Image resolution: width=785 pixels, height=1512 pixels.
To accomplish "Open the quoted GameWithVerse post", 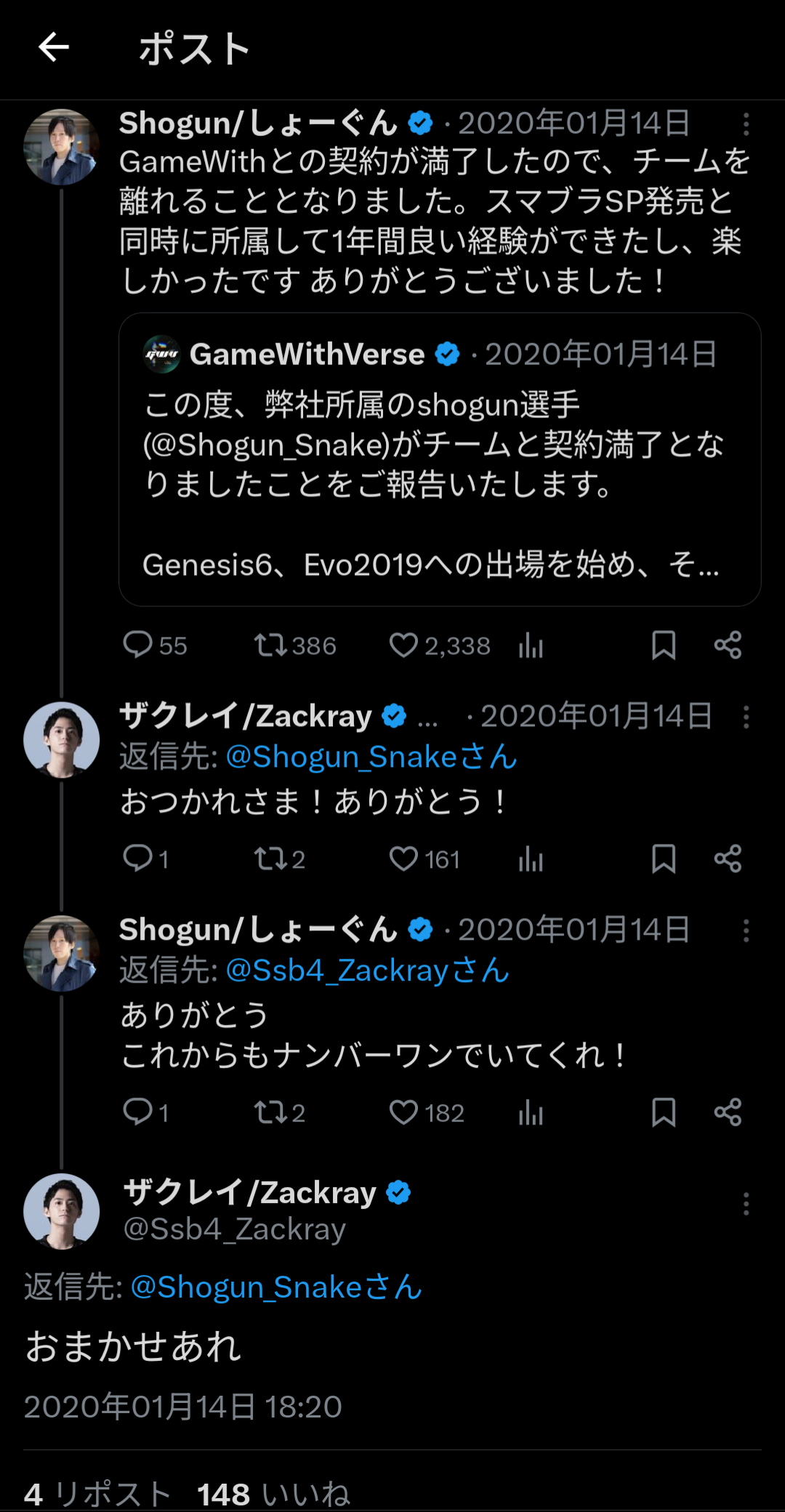I will (x=440, y=459).
